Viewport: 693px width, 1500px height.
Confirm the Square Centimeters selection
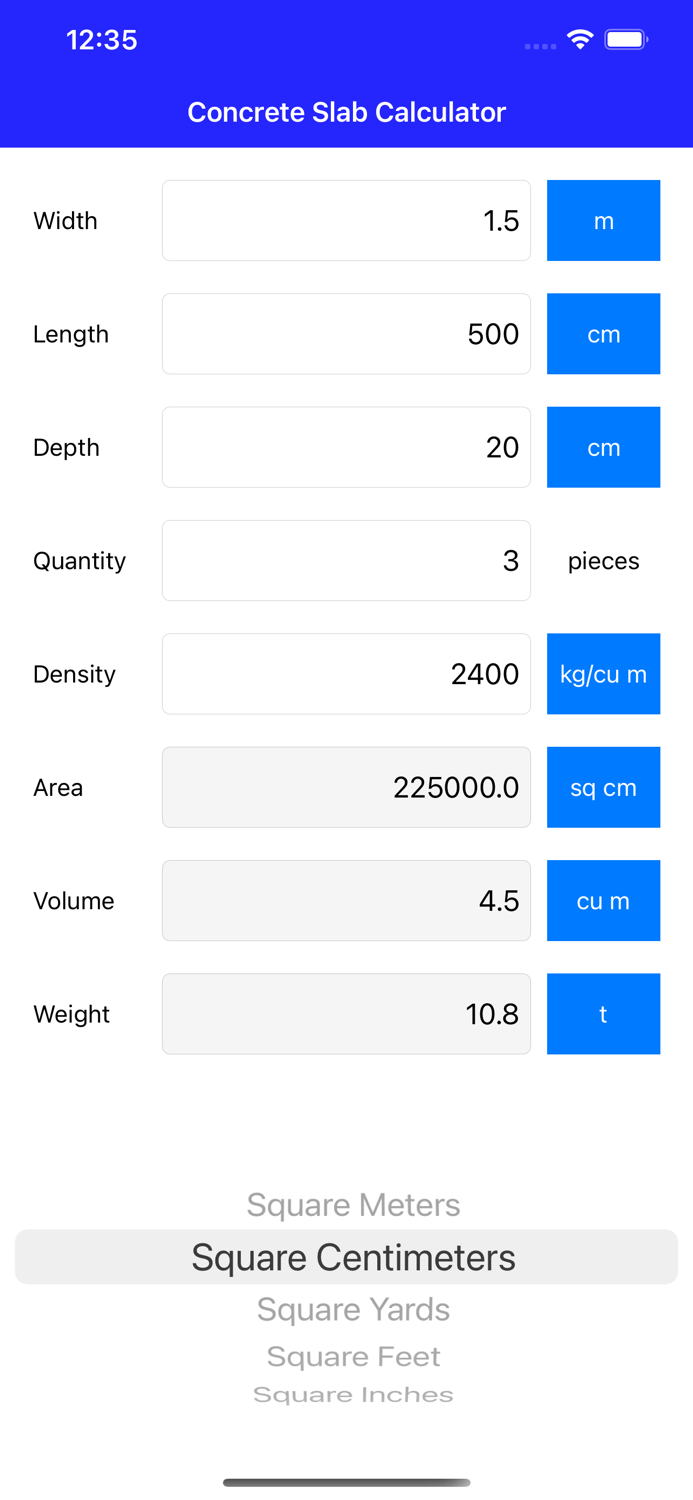pos(353,1257)
